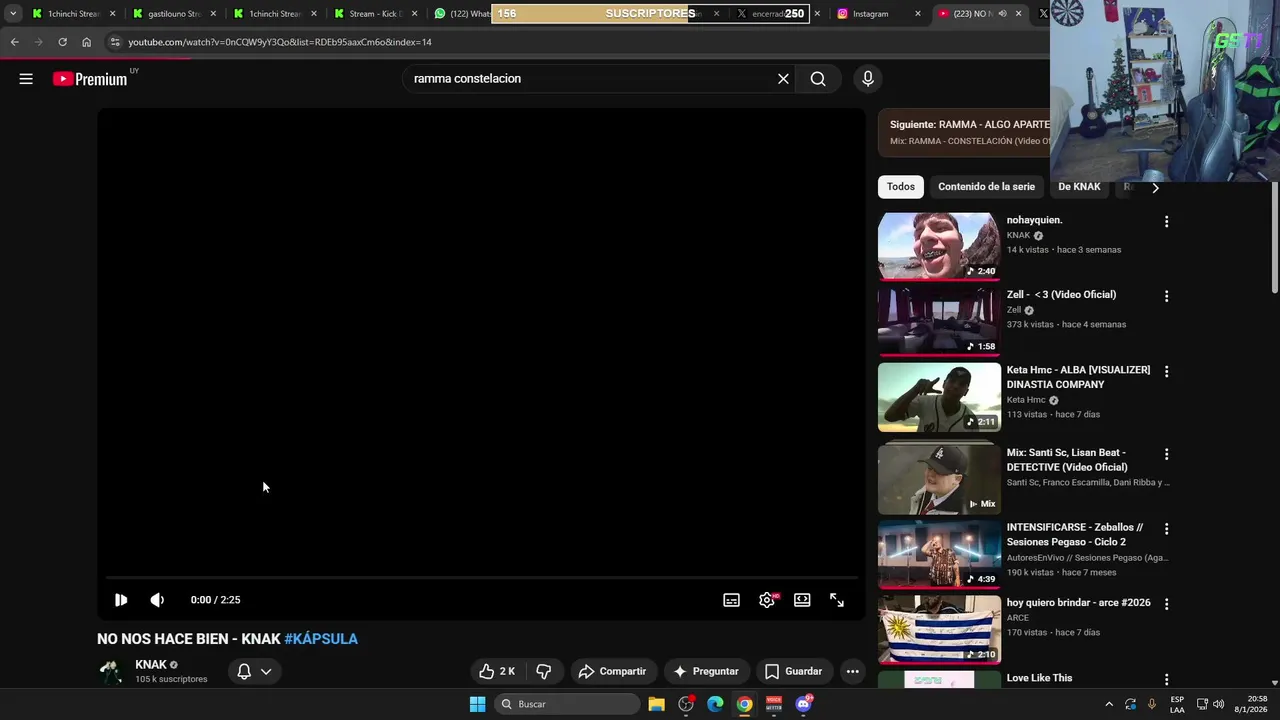
Task: Open the Preguntar AI button
Action: (706, 671)
